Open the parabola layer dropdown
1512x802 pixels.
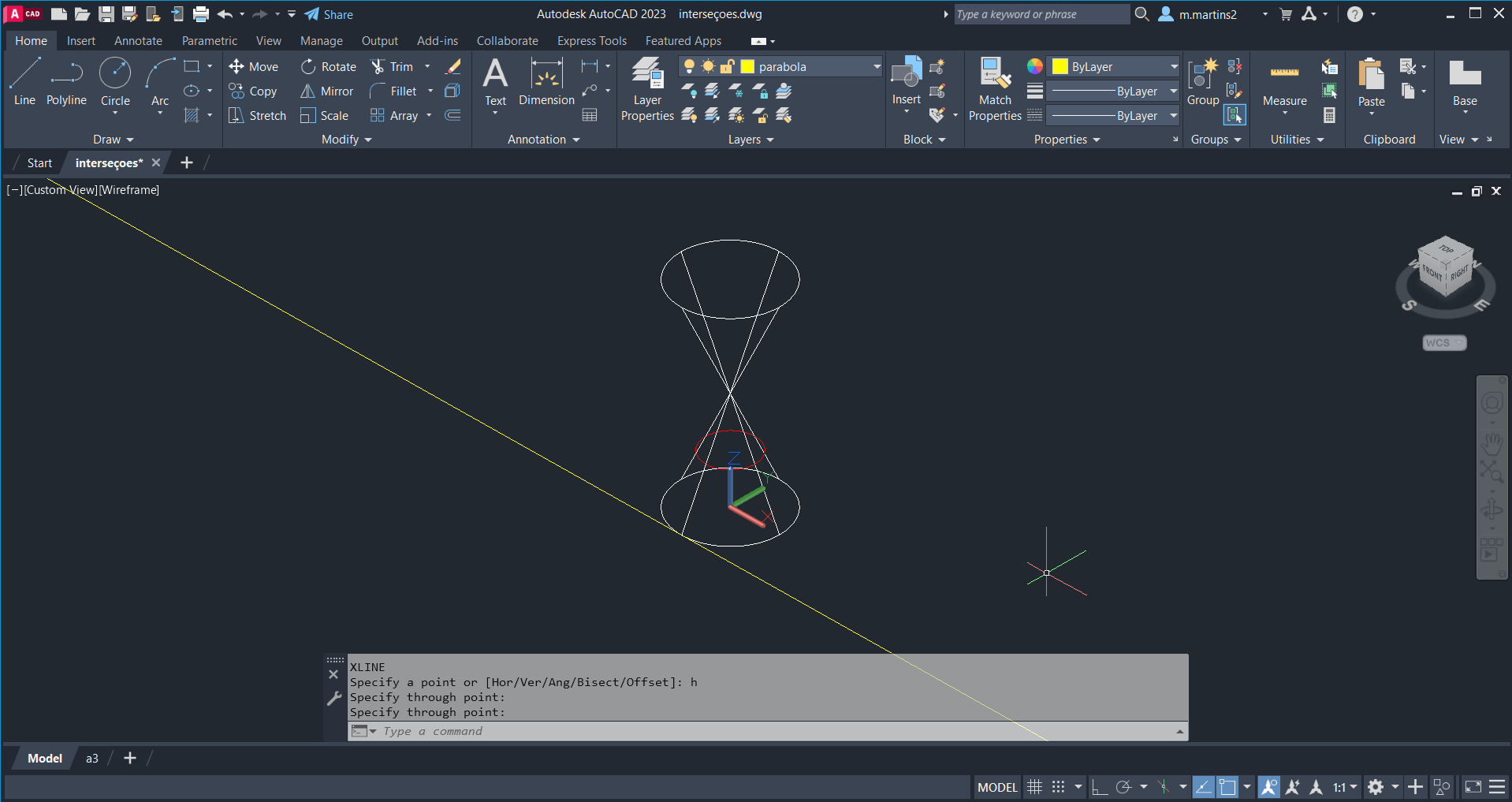pos(876,67)
